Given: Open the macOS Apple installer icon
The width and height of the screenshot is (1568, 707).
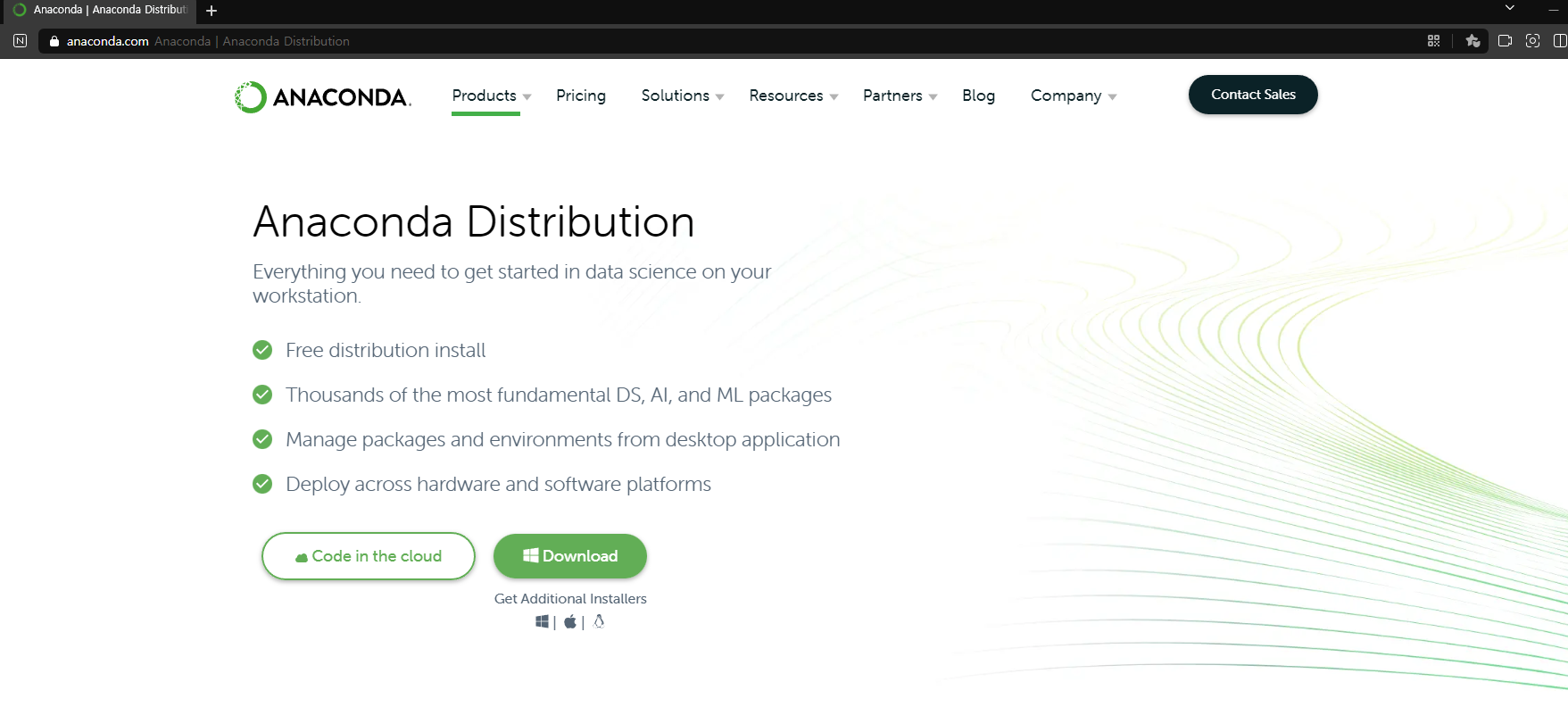Looking at the screenshot, I should tap(570, 621).
